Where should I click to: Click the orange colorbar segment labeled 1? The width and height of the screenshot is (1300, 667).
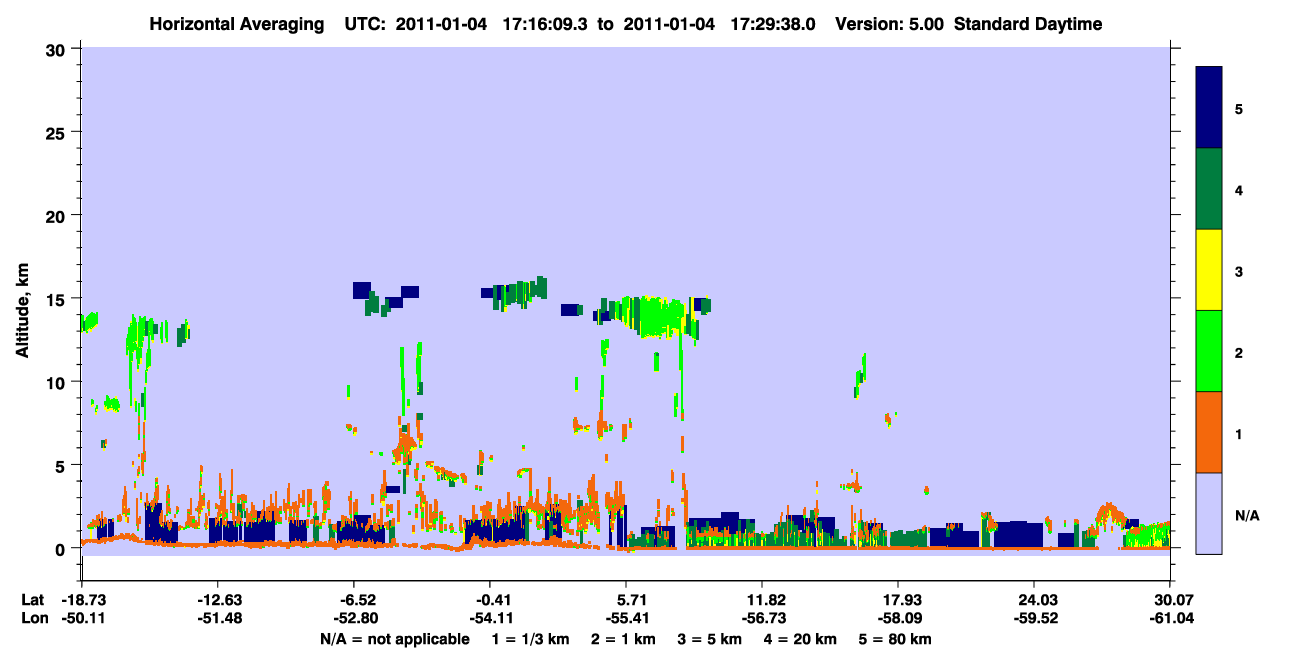click(1209, 432)
